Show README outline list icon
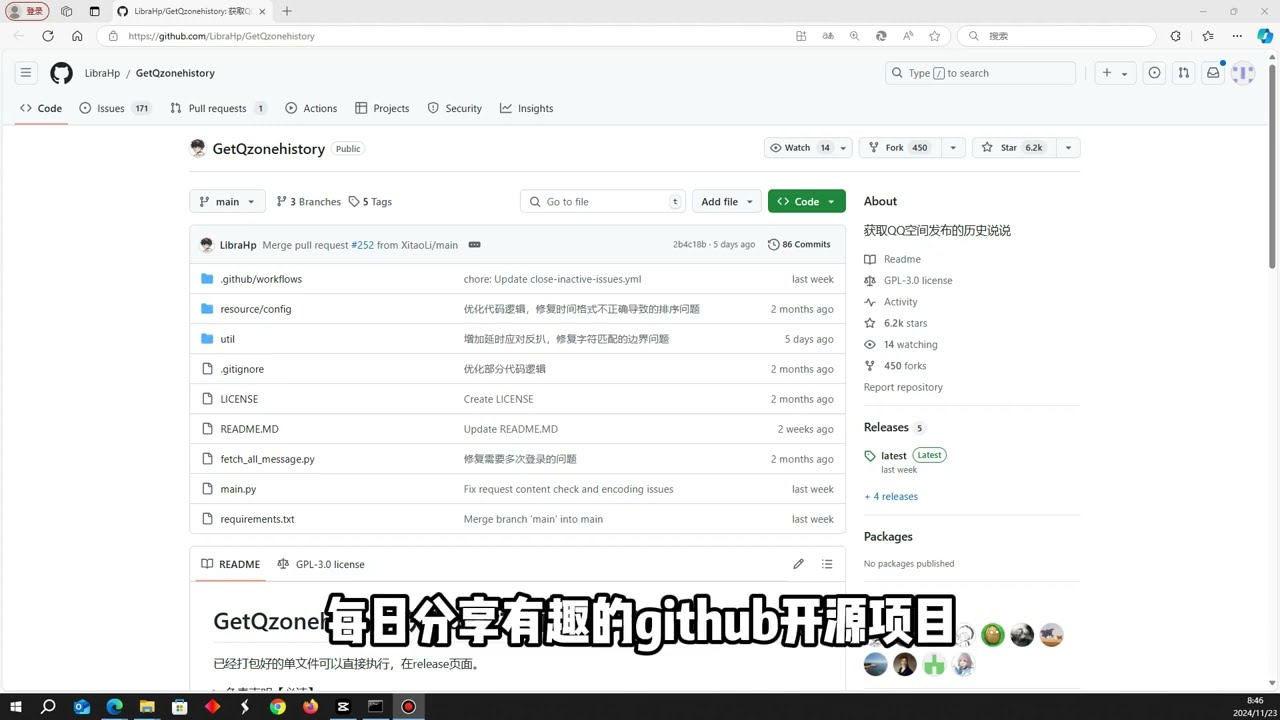This screenshot has height=720, width=1280. (x=827, y=564)
